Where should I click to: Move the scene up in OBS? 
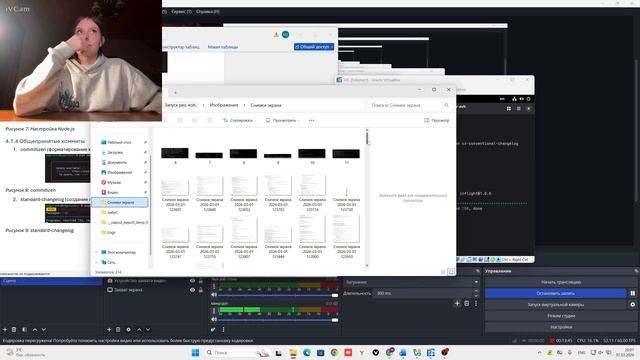(x=35, y=329)
